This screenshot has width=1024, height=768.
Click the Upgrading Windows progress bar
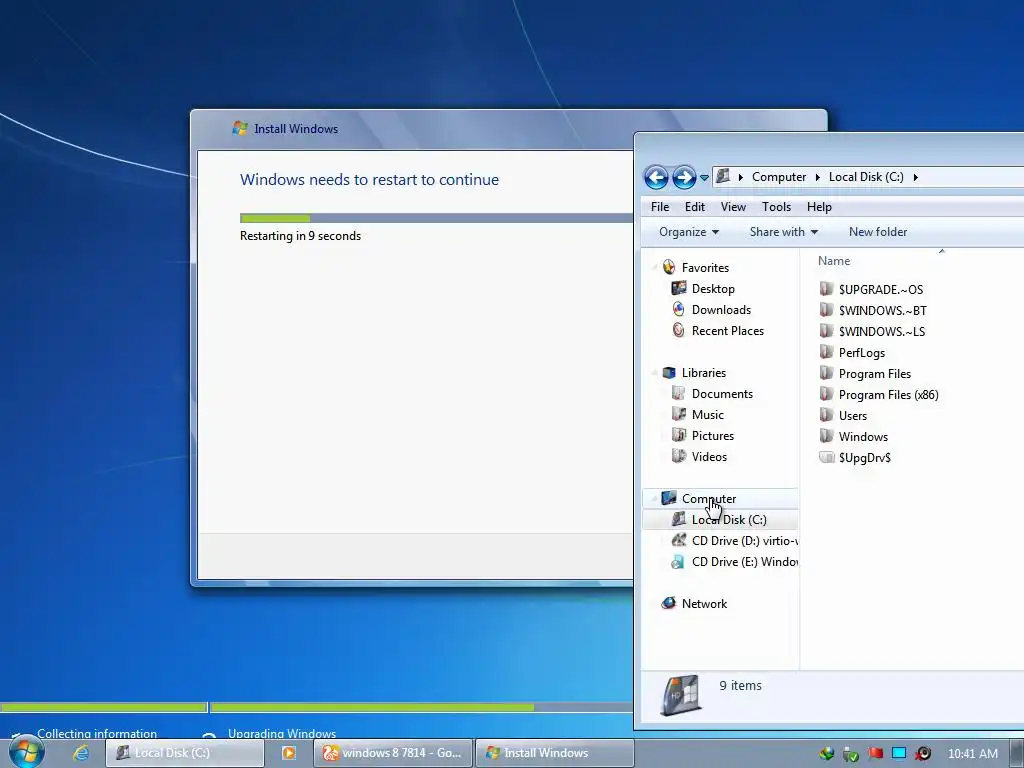422,707
